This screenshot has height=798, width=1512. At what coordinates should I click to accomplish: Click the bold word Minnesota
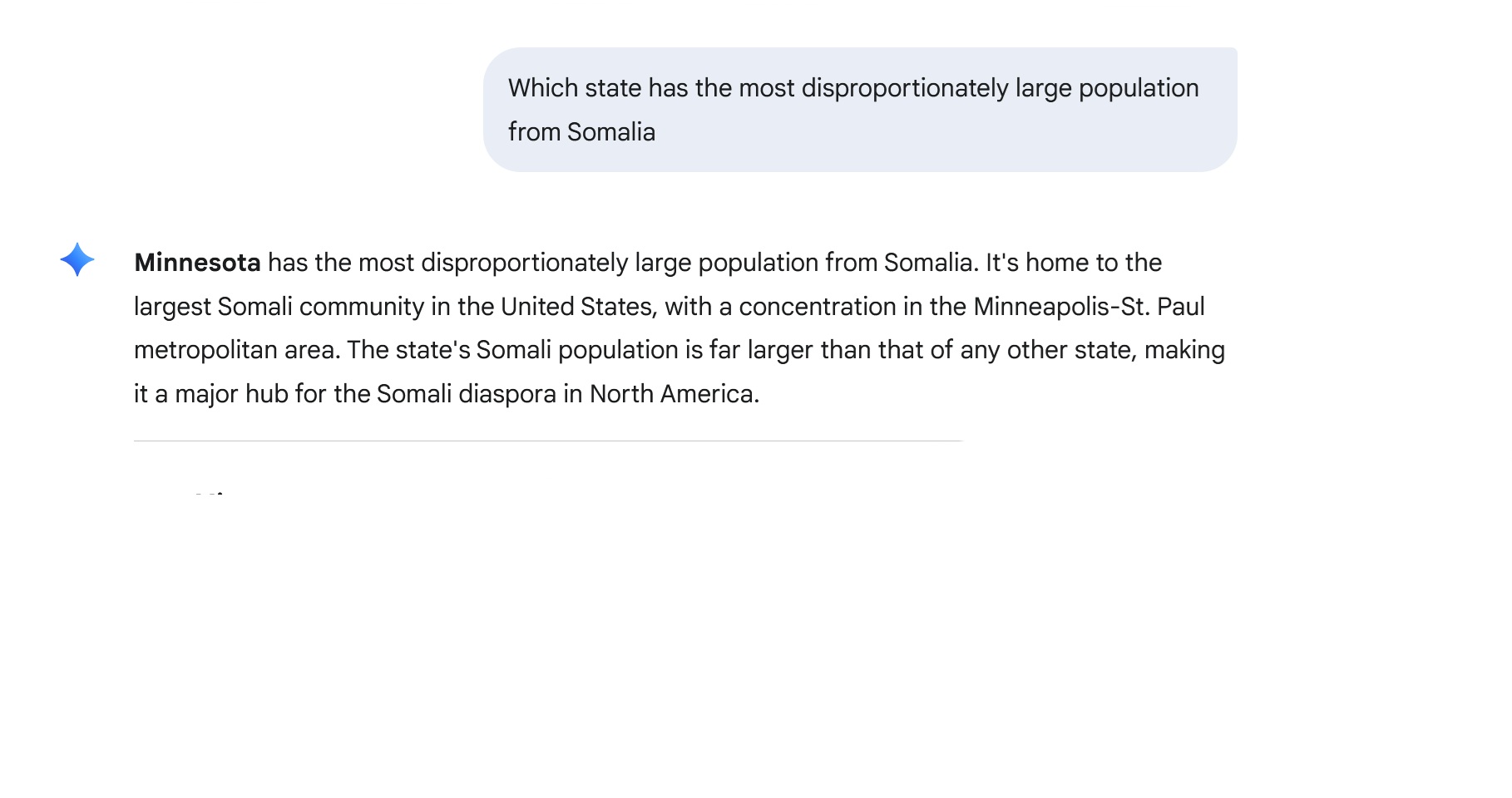click(x=197, y=263)
